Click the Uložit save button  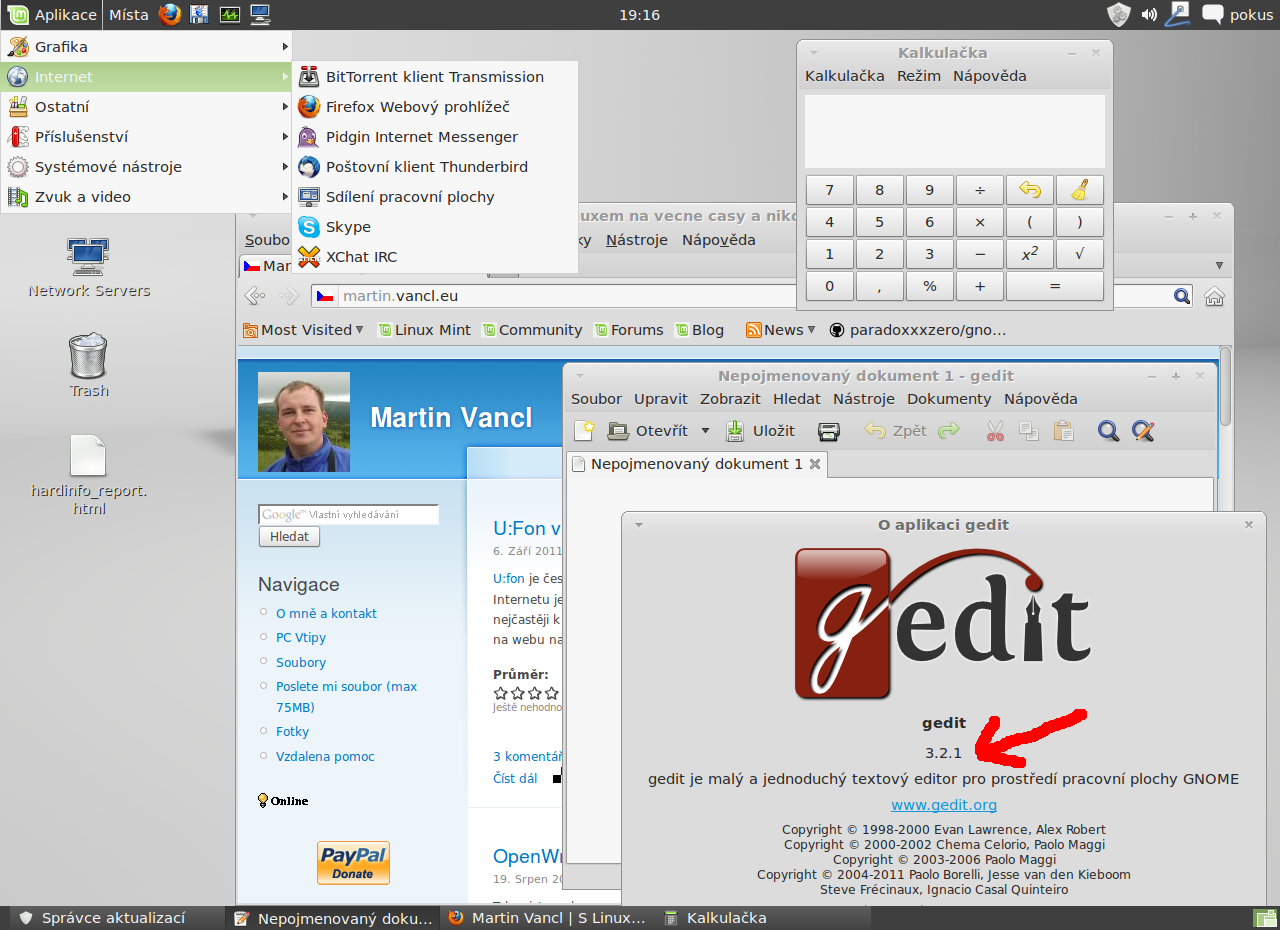pos(760,431)
